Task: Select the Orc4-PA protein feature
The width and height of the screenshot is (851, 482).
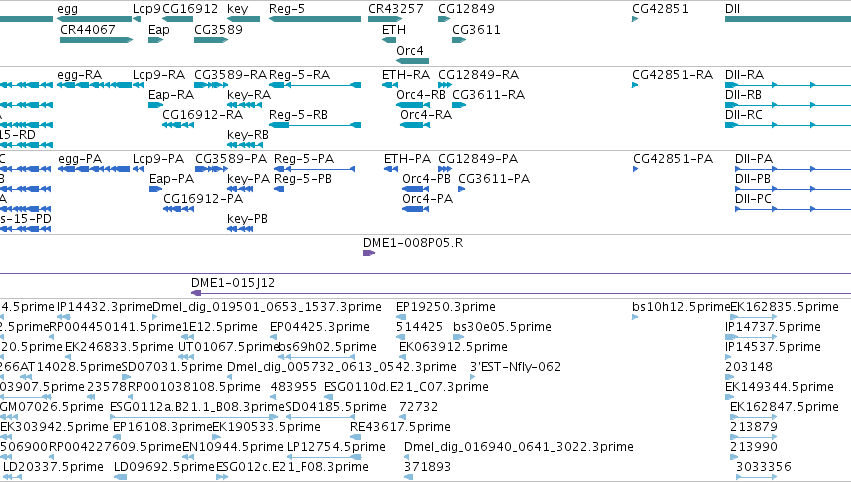Action: 416,209
